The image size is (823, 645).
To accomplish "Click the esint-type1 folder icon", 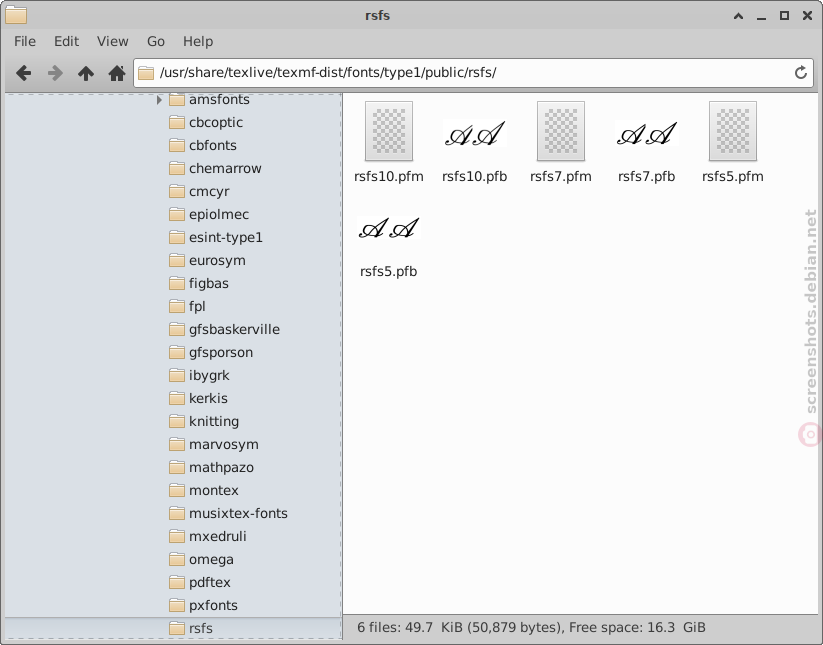I will 177,238.
